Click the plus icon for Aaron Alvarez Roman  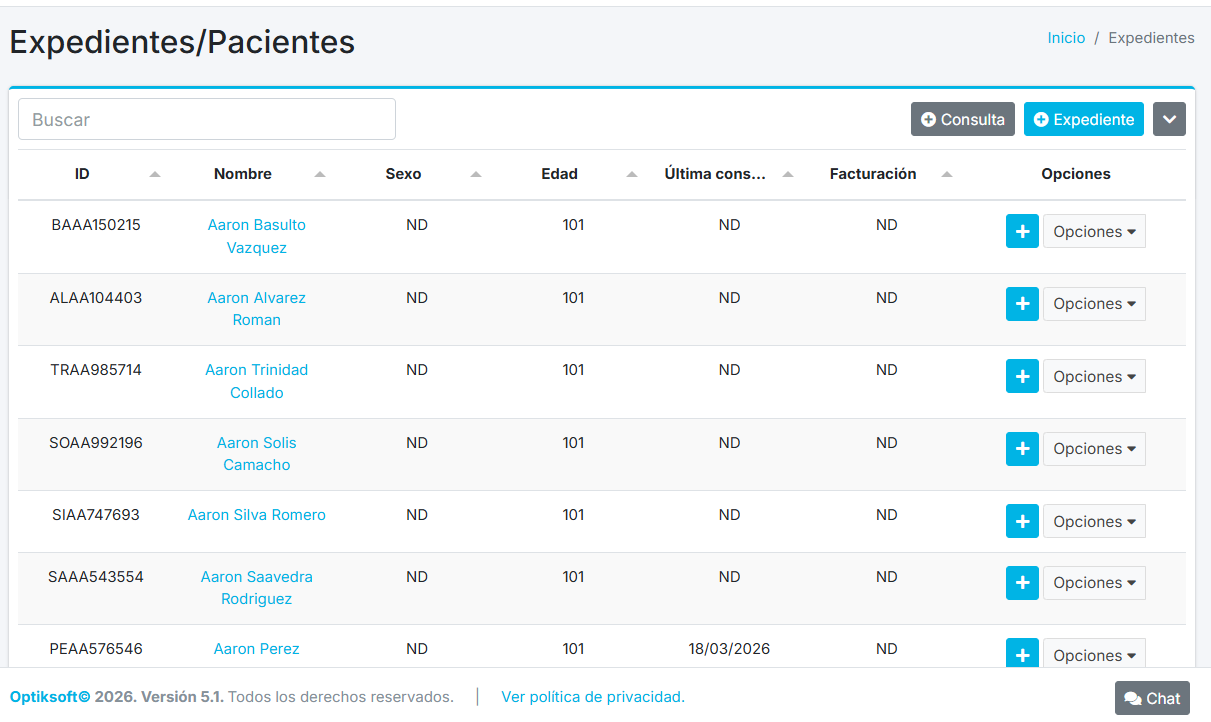coord(1022,304)
